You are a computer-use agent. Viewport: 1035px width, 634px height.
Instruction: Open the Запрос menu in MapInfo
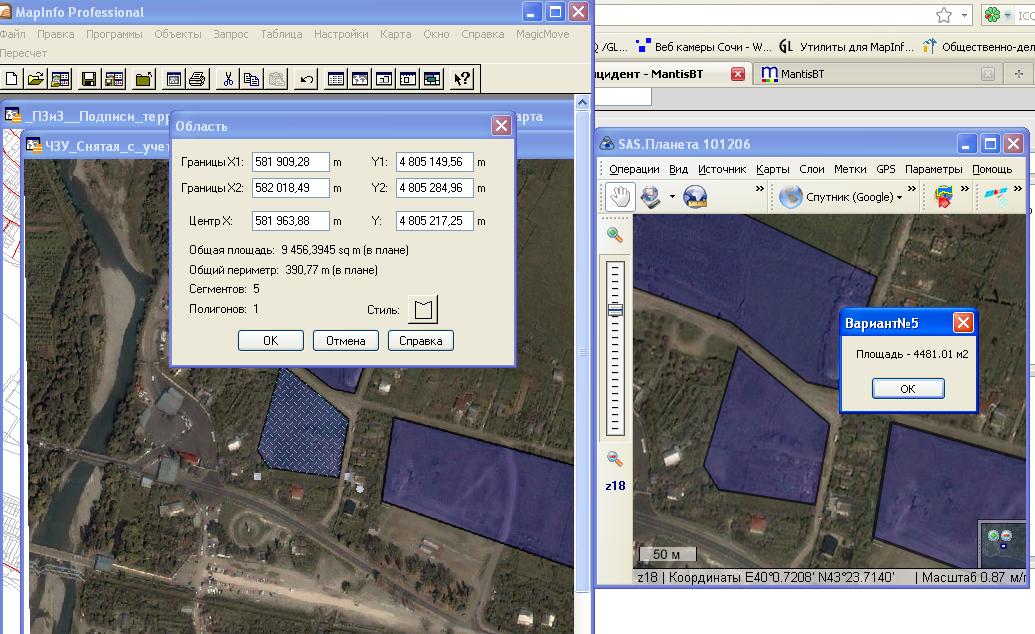click(x=230, y=34)
